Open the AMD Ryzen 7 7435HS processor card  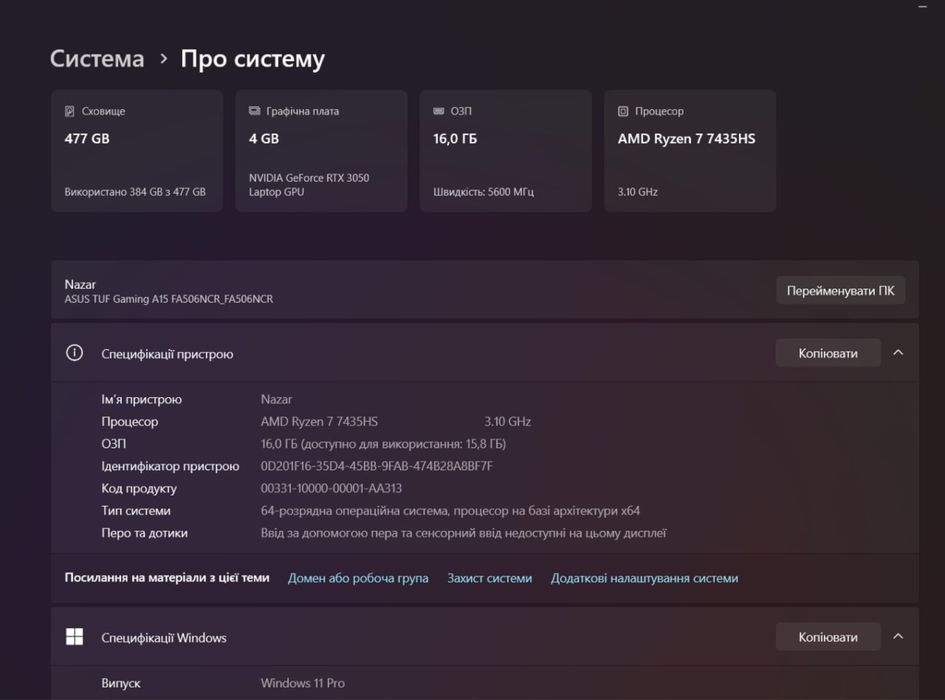coord(690,151)
